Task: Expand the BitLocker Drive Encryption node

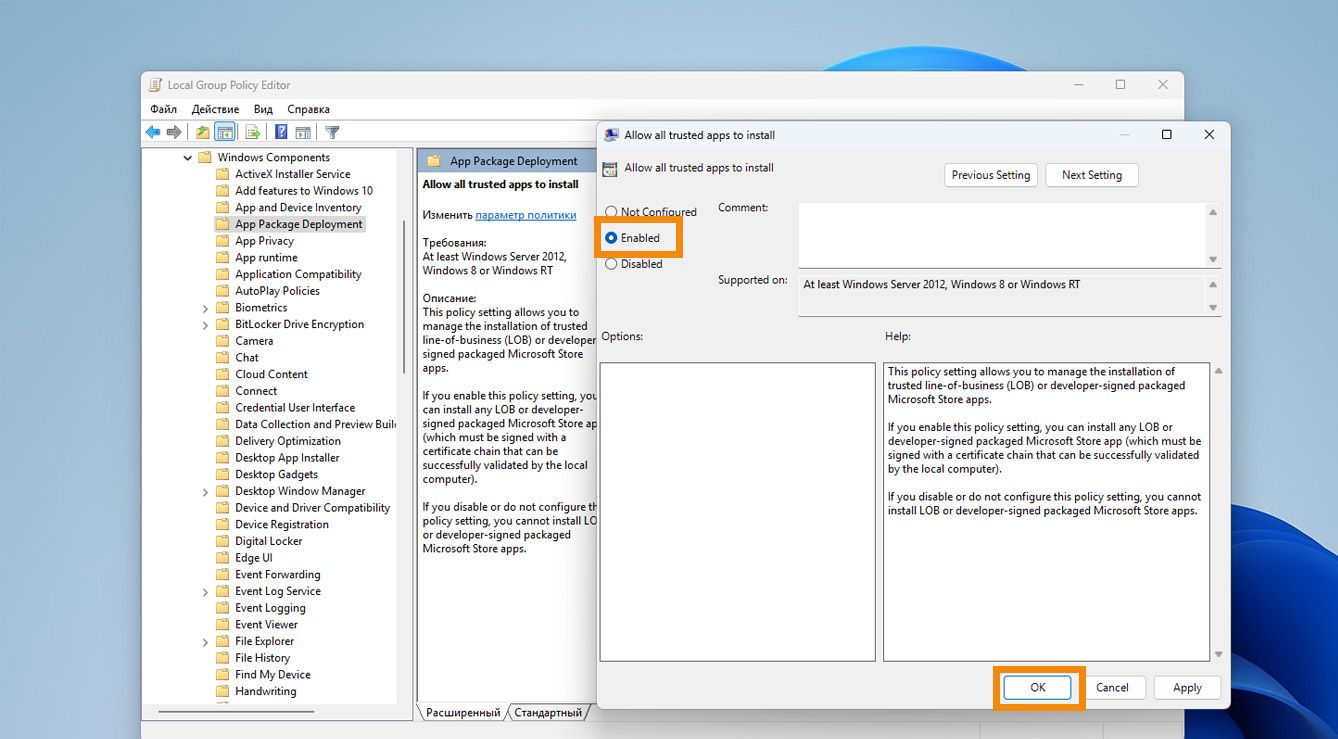Action: tap(206, 325)
